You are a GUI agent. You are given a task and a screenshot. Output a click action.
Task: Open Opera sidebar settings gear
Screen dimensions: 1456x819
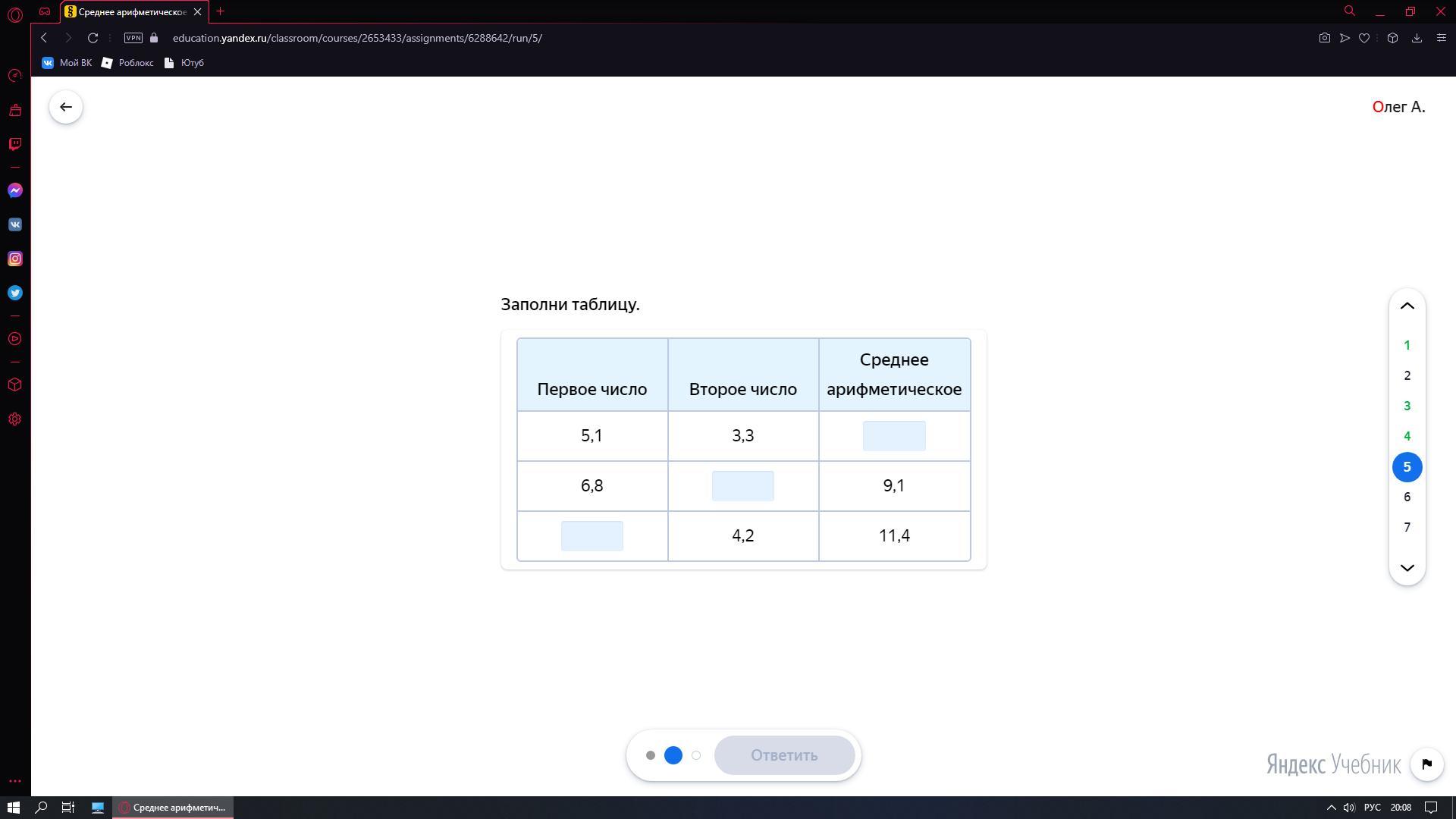(15, 419)
